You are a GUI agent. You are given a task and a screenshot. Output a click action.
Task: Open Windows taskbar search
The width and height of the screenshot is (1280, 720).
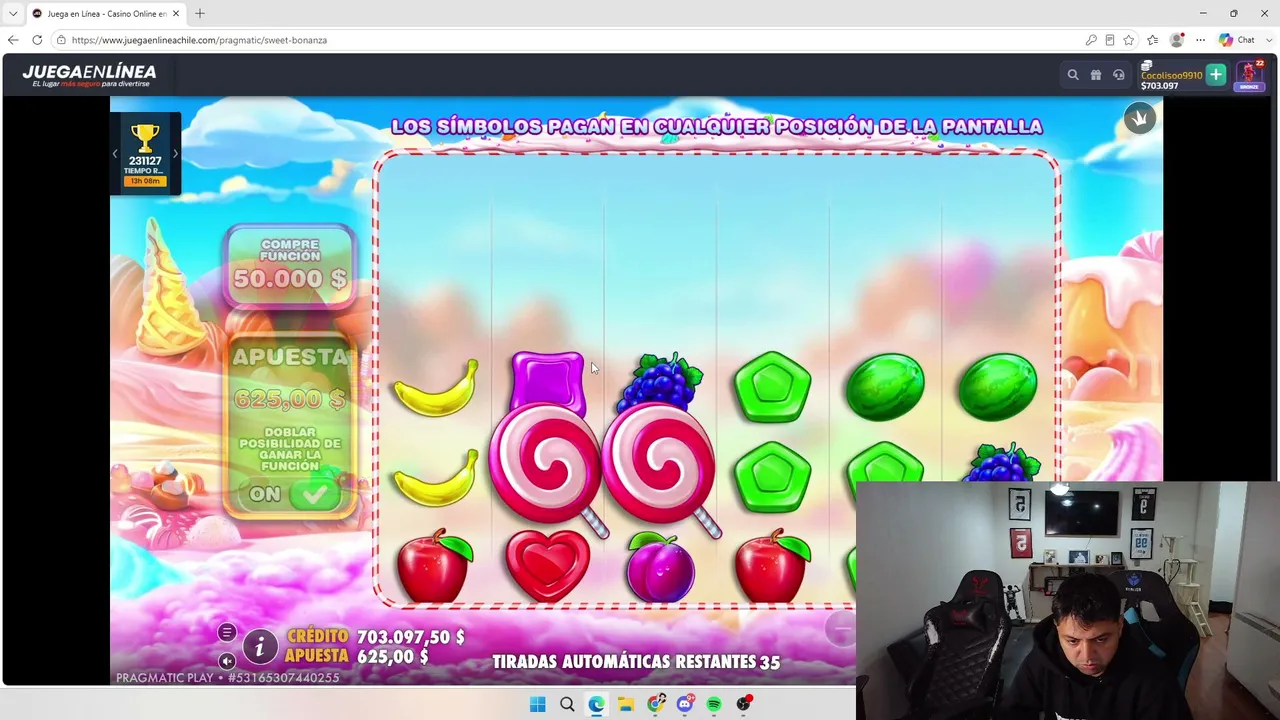pos(567,704)
